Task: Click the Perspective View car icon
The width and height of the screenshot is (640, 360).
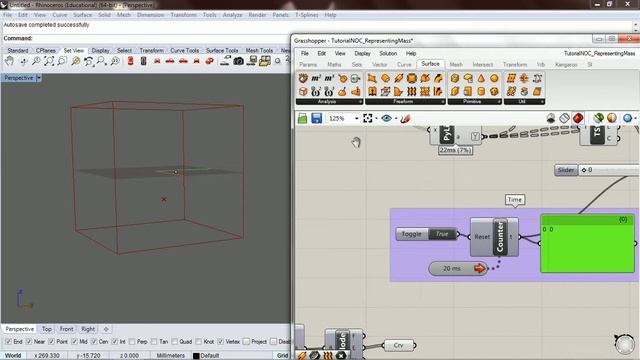Action: point(209,61)
